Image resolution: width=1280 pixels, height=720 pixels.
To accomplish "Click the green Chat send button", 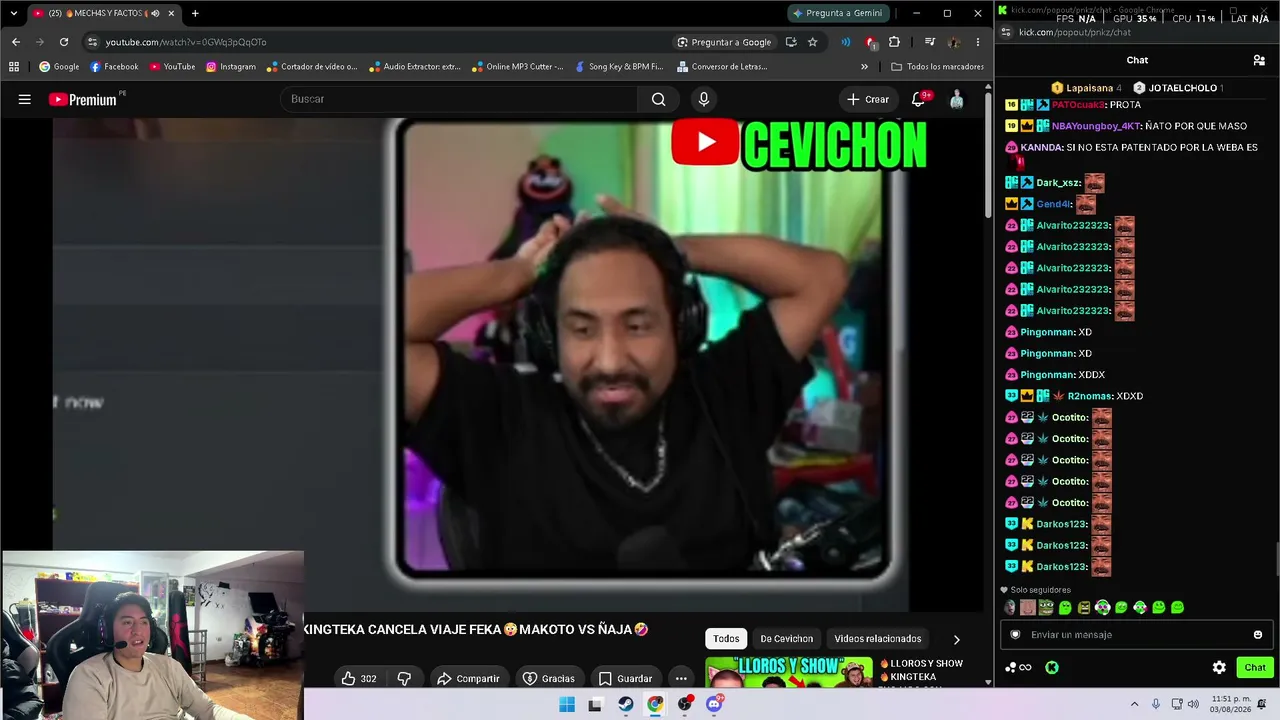I will (1254, 667).
